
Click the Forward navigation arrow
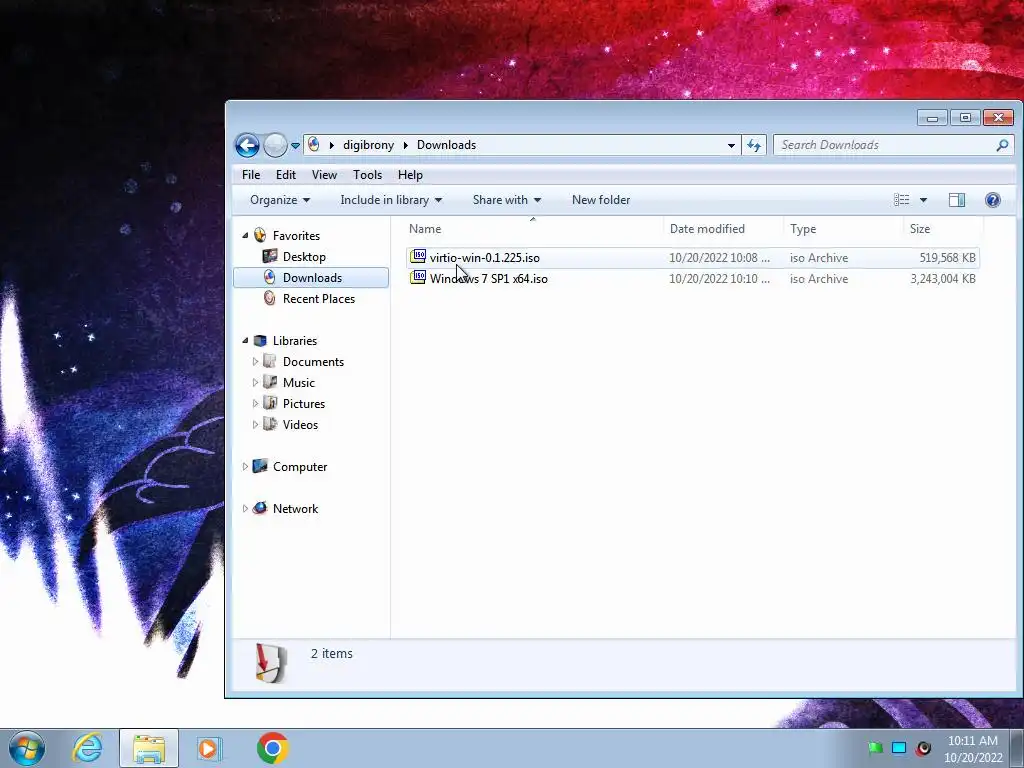point(275,145)
